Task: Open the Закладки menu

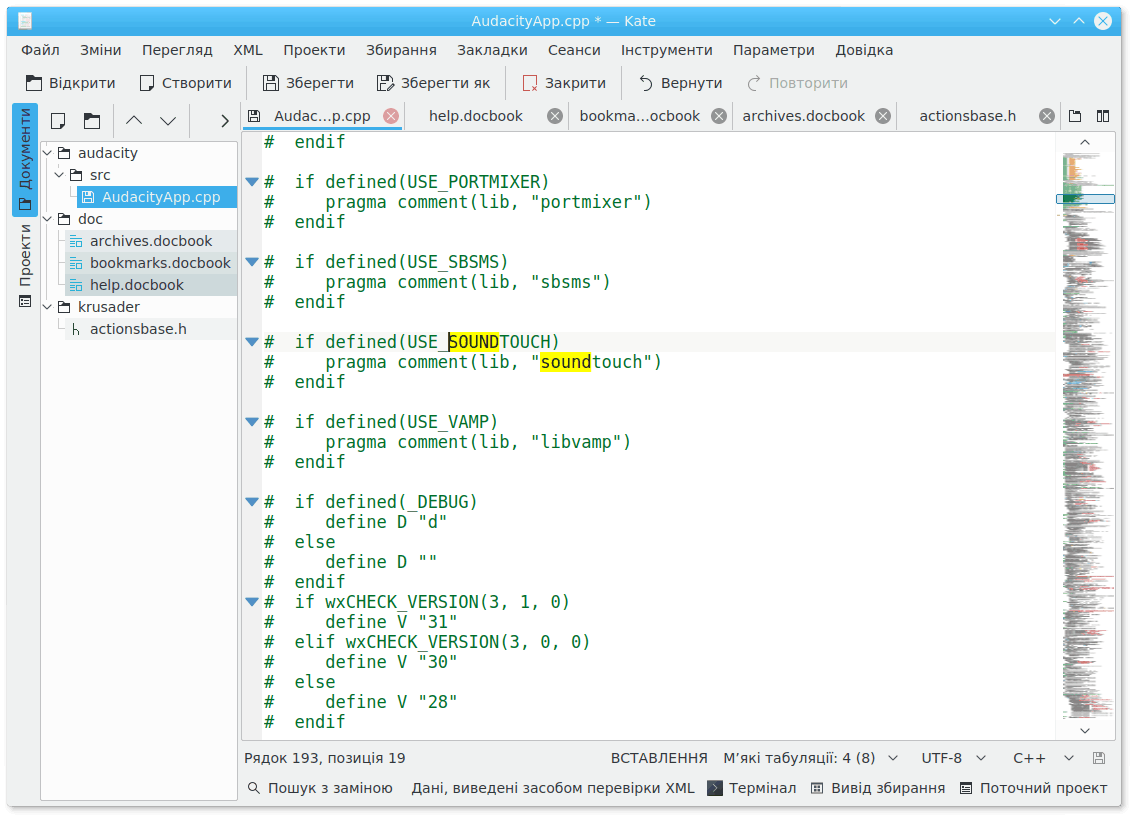Action: click(x=492, y=50)
